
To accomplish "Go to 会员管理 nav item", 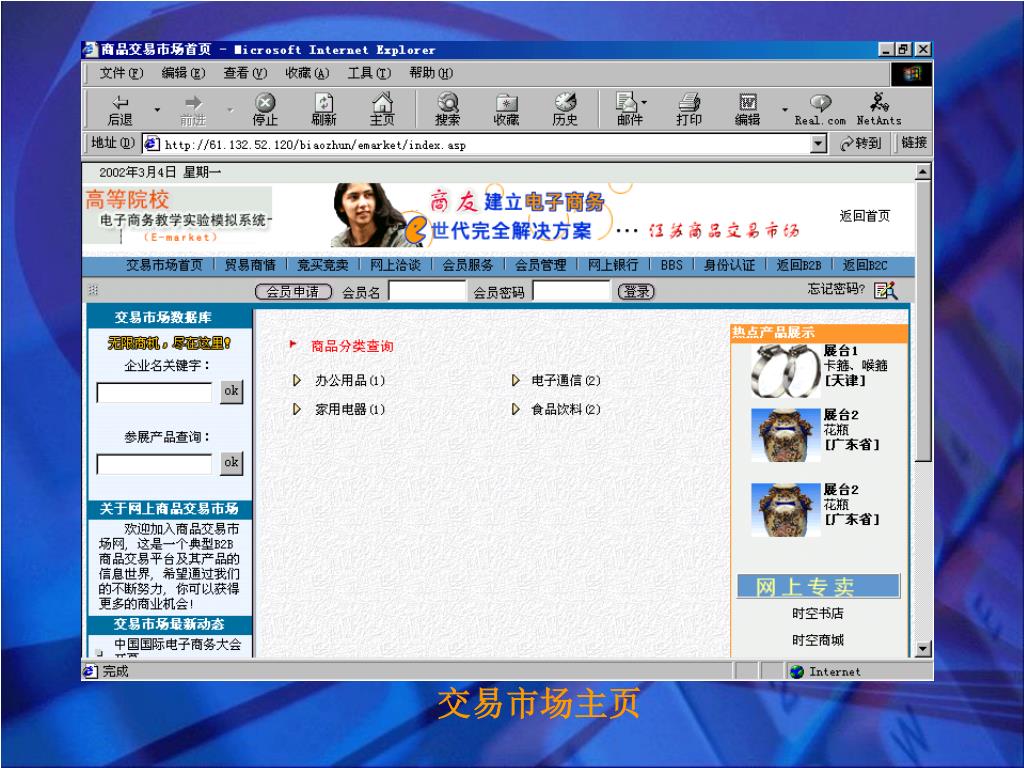I will [541, 265].
